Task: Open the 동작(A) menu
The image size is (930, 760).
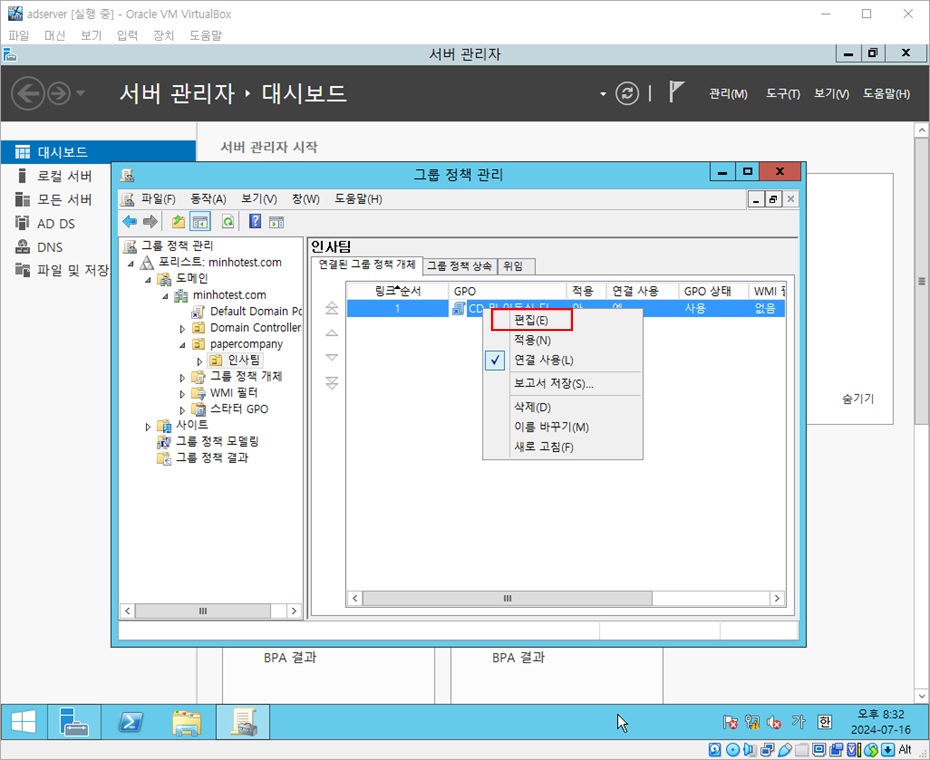Action: point(208,199)
